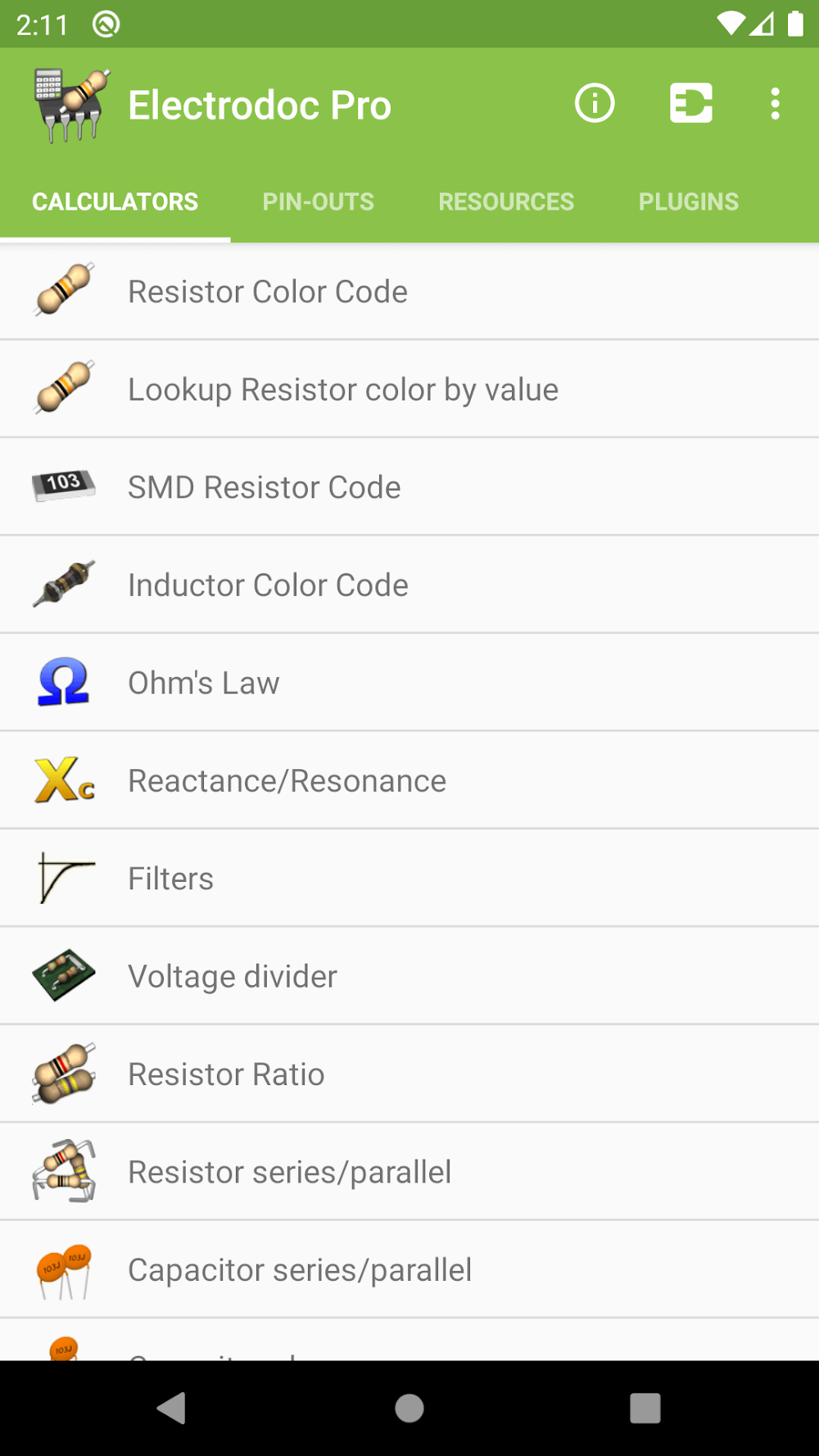The image size is (819, 1456).
Task: Open Resistor Color Code calculator
Action: pos(268,292)
